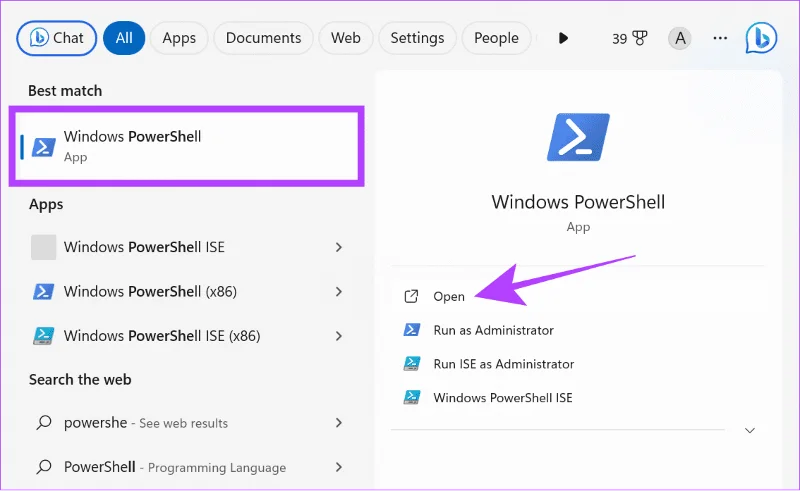The height and width of the screenshot is (491, 800).
Task: Click the Open external-link icon
Action: [411, 297]
